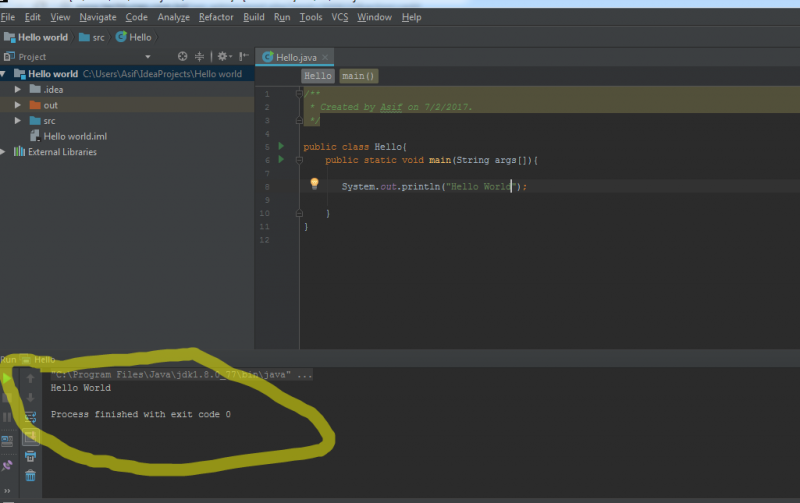
Task: Click the collapse all icon in Project toolbar
Action: click(200, 57)
